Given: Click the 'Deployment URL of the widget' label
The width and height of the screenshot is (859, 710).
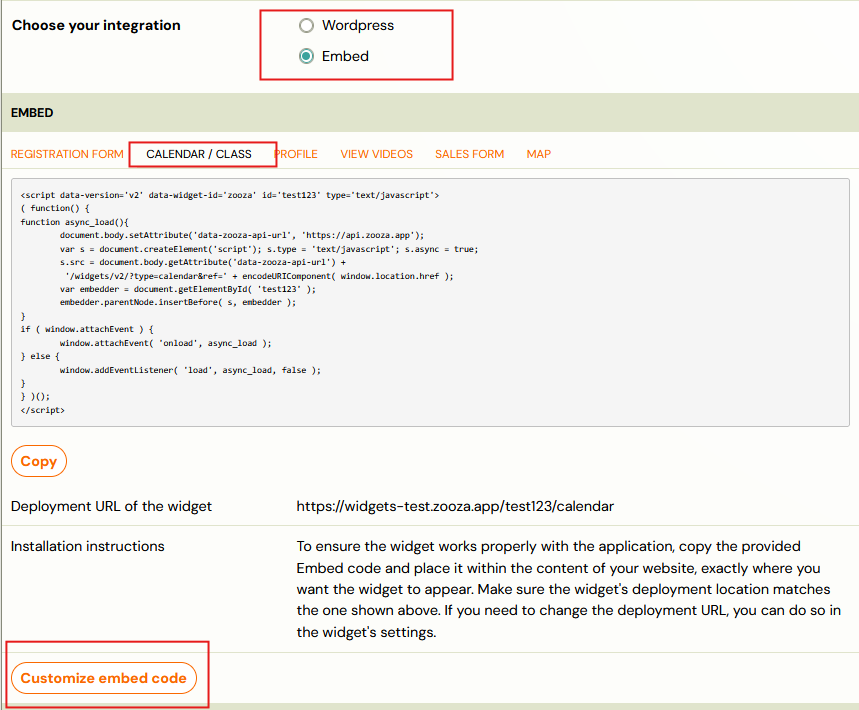Looking at the screenshot, I should coord(111,506).
